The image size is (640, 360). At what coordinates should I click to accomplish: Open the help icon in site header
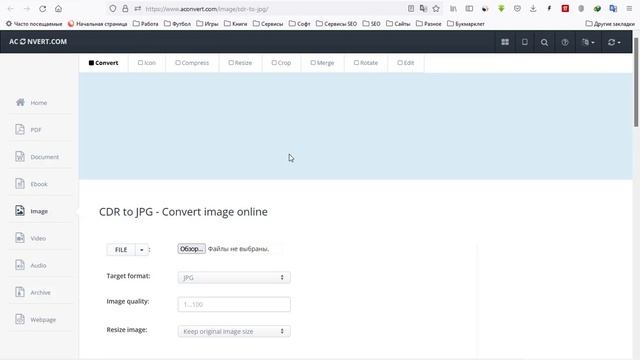[x=564, y=42]
